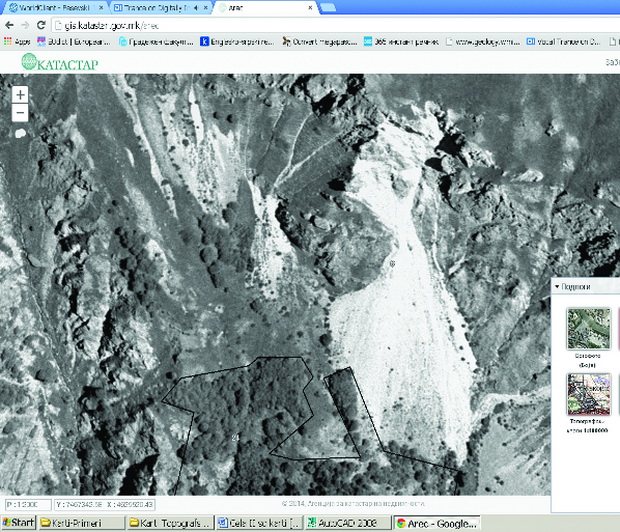The width and height of the screenshot is (620, 532).
Task: Zoom out on the map with minus button
Action: [x=20, y=113]
